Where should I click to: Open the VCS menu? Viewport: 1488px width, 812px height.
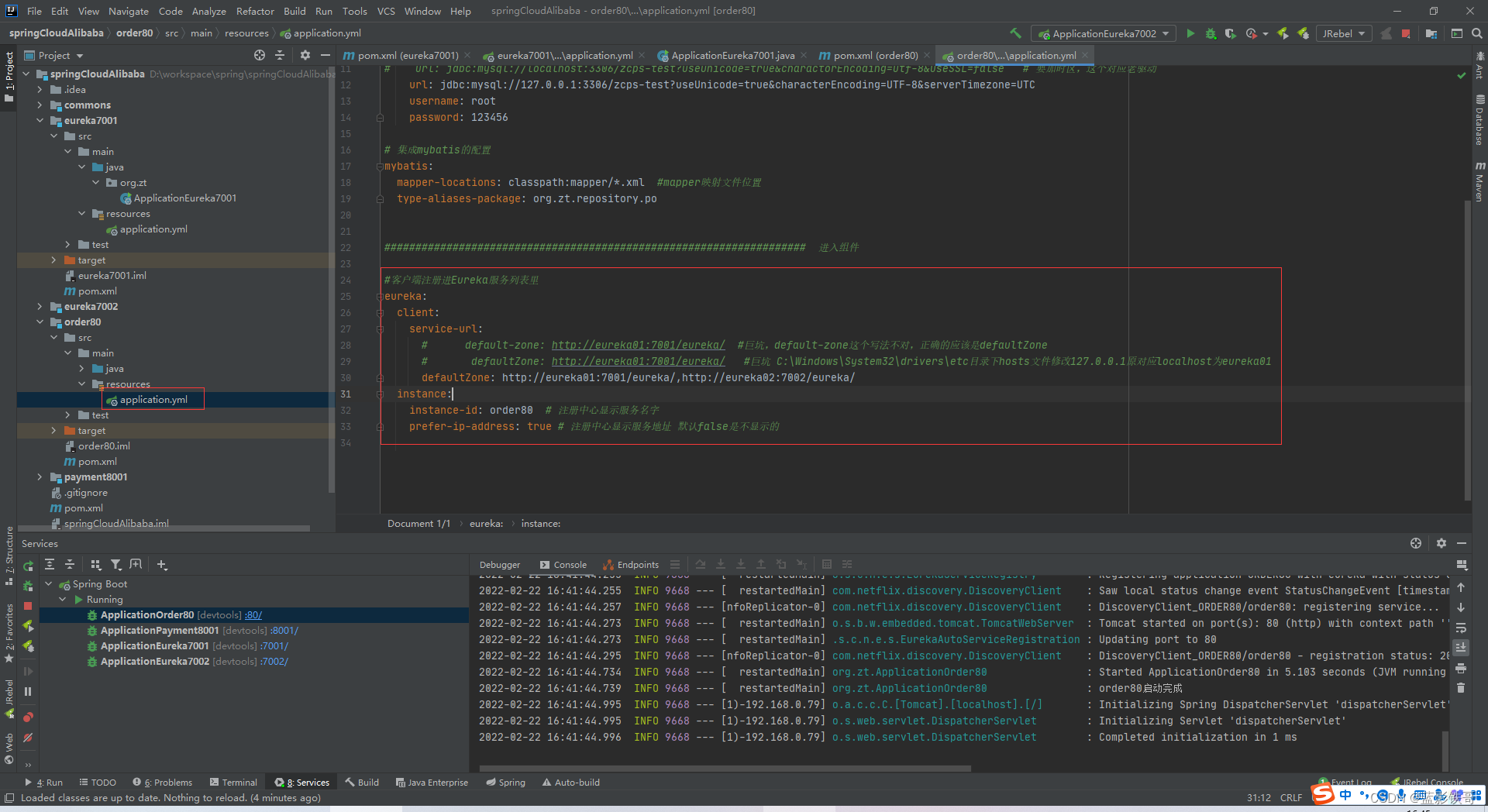click(x=386, y=11)
